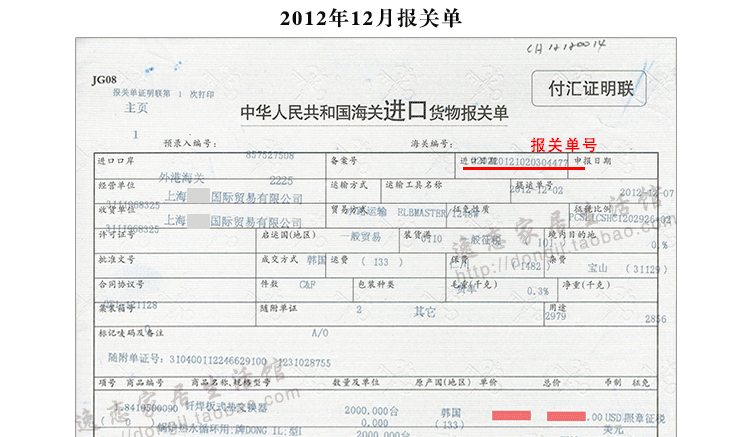Click the title '中华人民共和国海关进口货物报关单'

374,111
